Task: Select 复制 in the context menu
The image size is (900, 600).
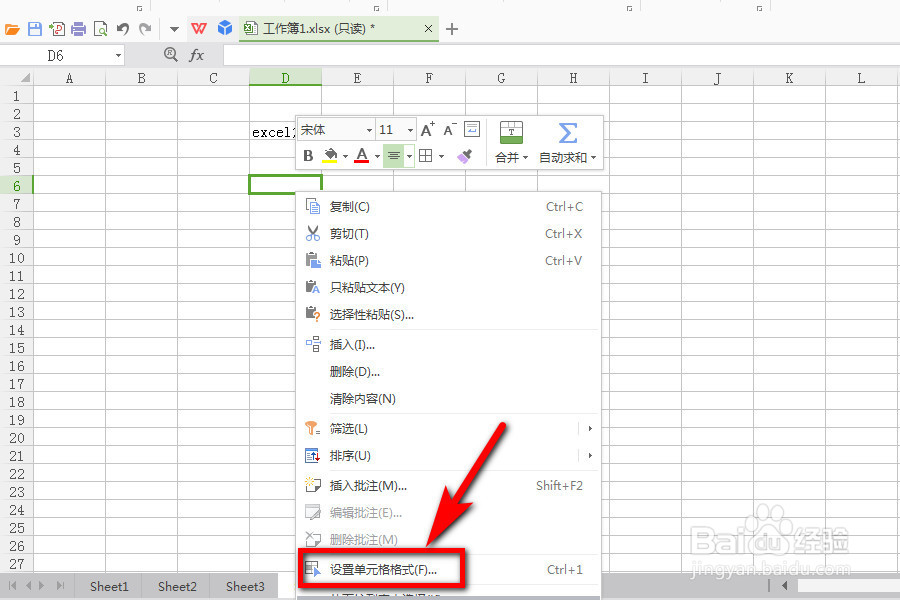Action: point(348,206)
